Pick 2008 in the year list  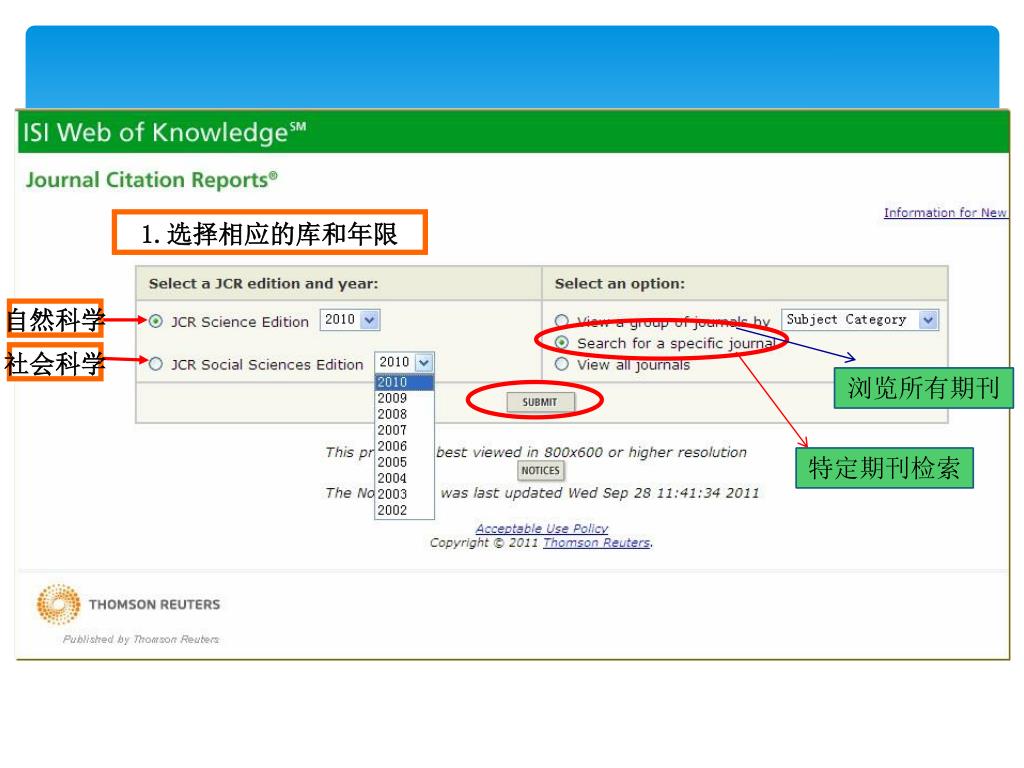tap(404, 414)
